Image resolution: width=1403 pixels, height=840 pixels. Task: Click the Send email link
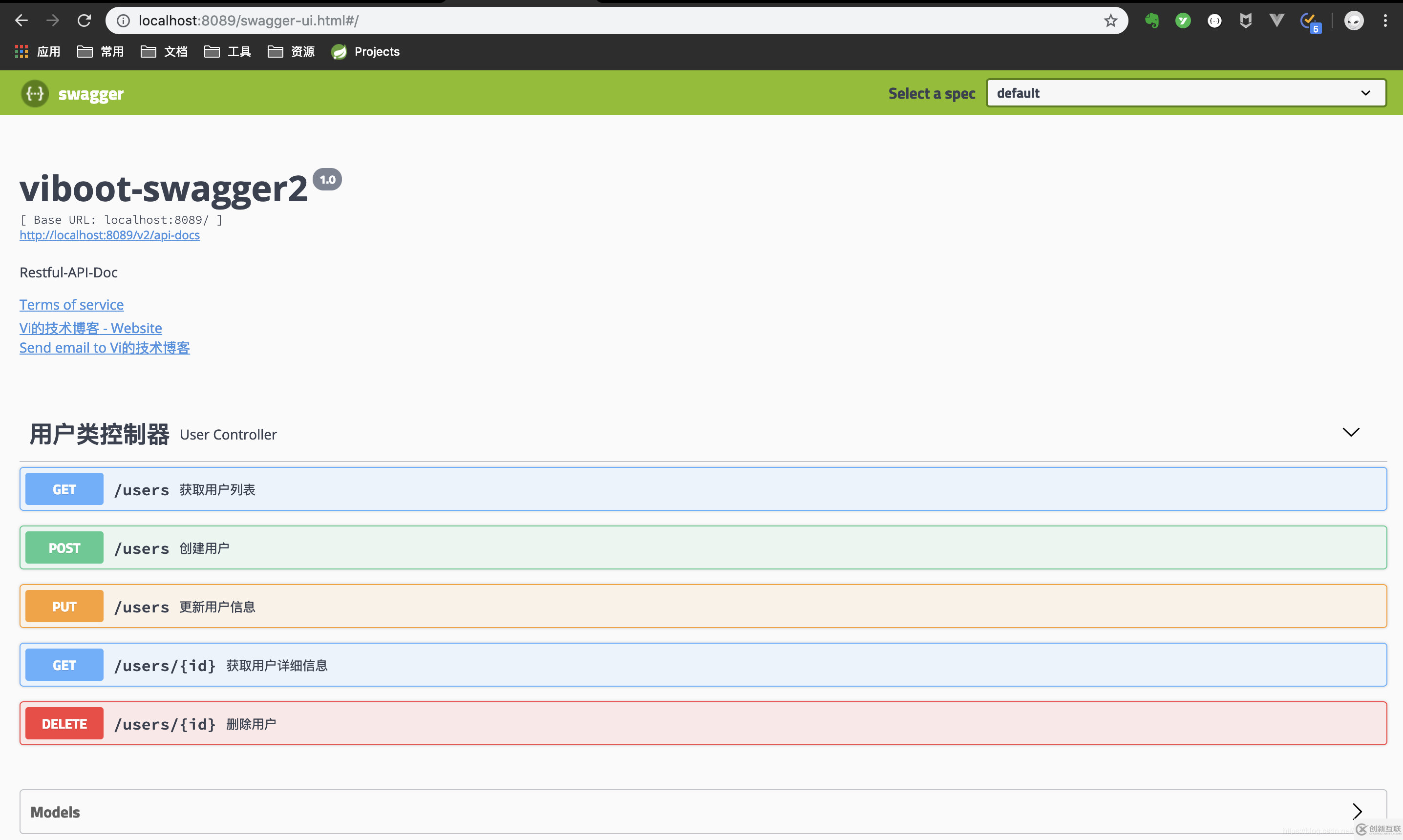coord(104,348)
